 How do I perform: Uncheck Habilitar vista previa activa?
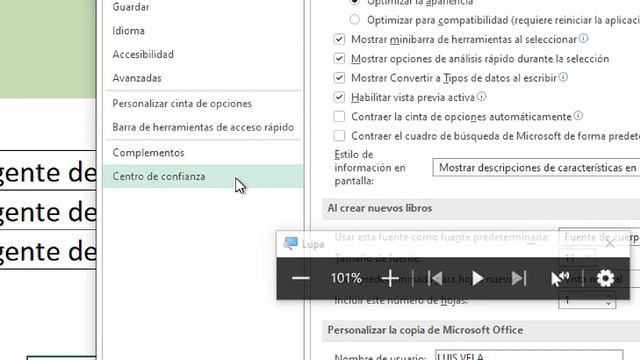point(339,97)
